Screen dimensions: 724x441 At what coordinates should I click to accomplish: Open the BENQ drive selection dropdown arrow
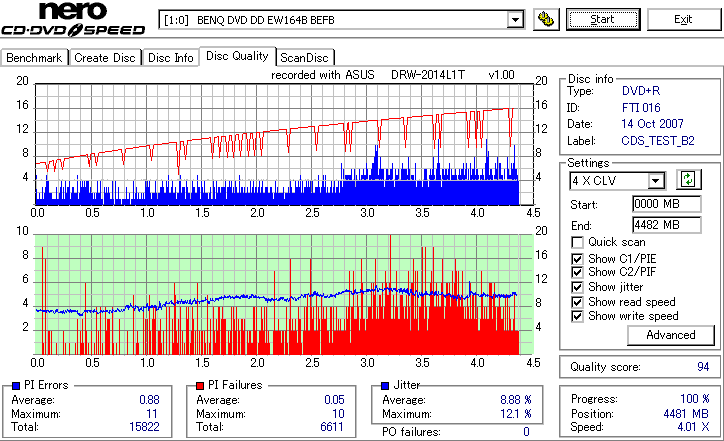click(x=515, y=20)
